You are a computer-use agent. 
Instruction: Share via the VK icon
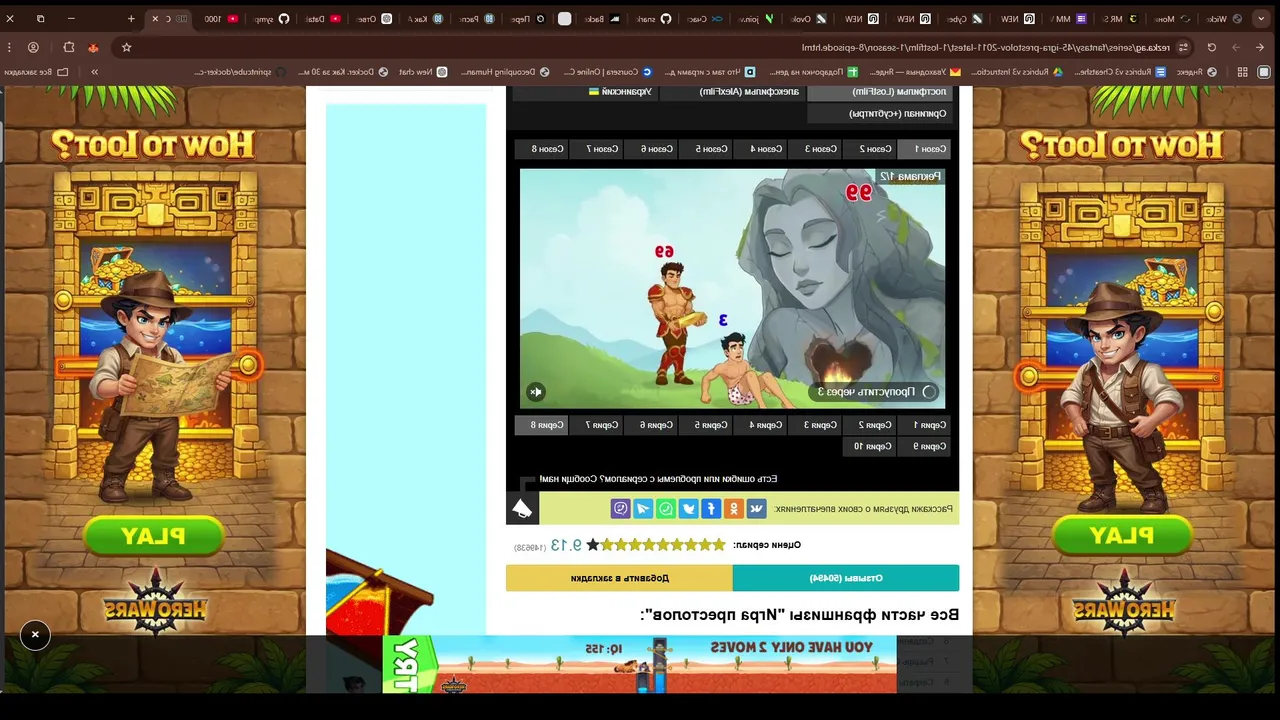pos(757,509)
